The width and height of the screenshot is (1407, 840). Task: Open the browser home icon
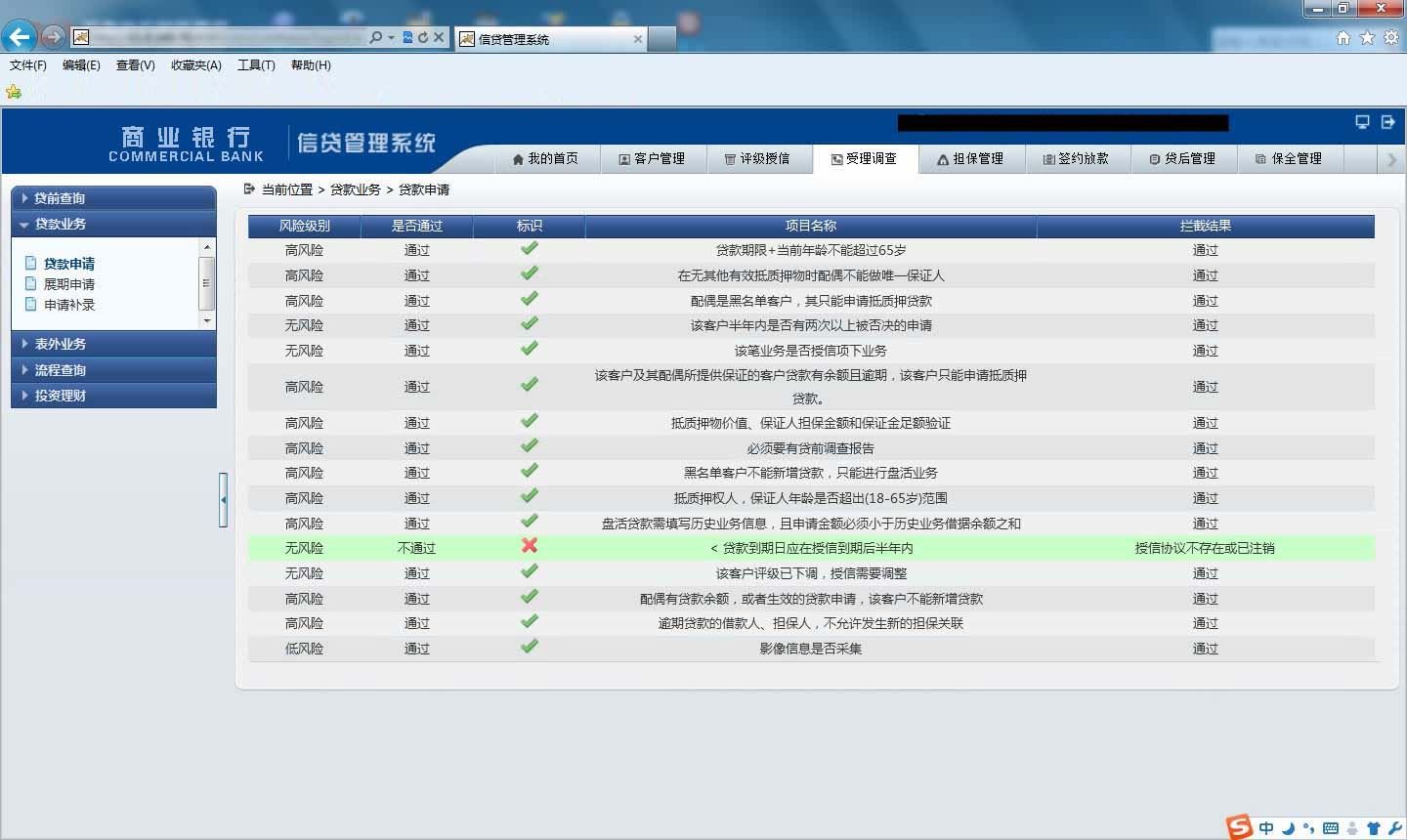tap(1343, 37)
